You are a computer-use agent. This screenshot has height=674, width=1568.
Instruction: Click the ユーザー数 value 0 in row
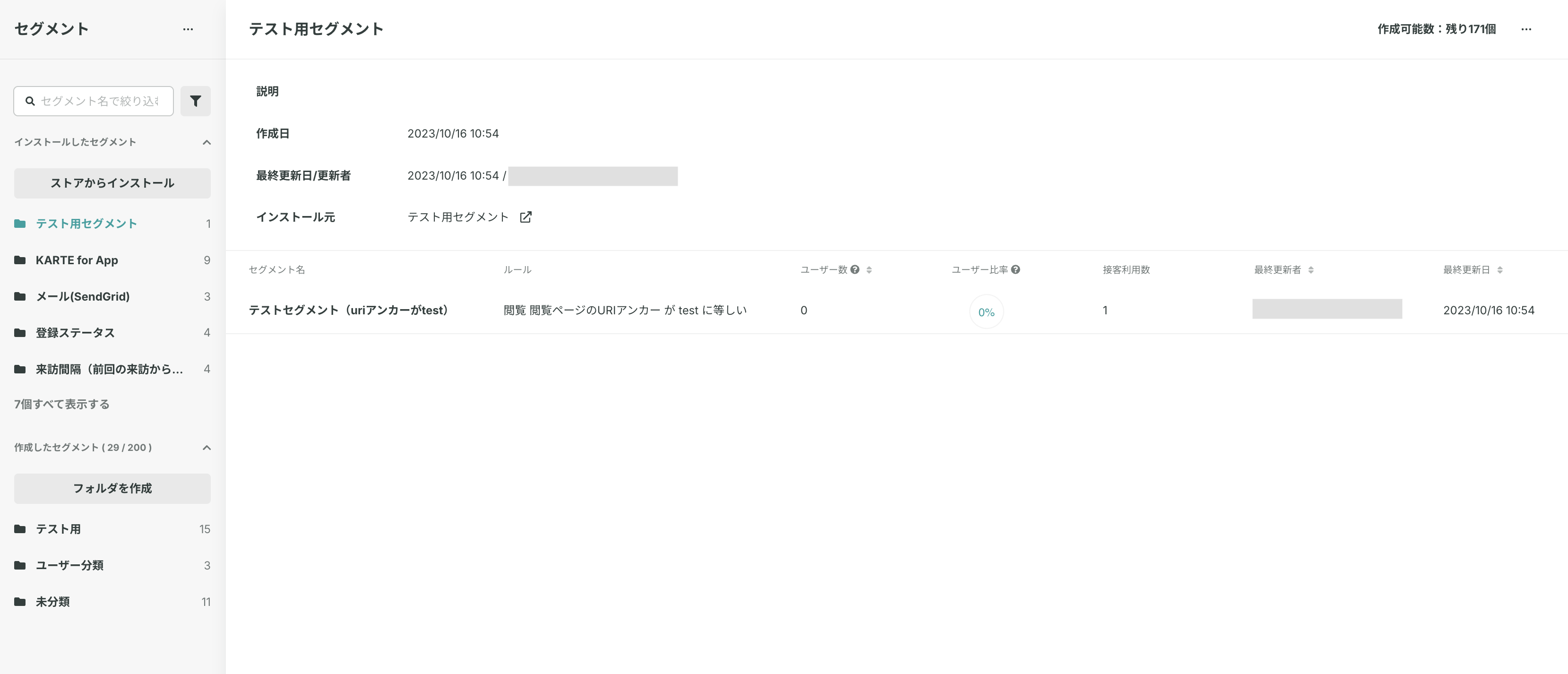tap(803, 311)
